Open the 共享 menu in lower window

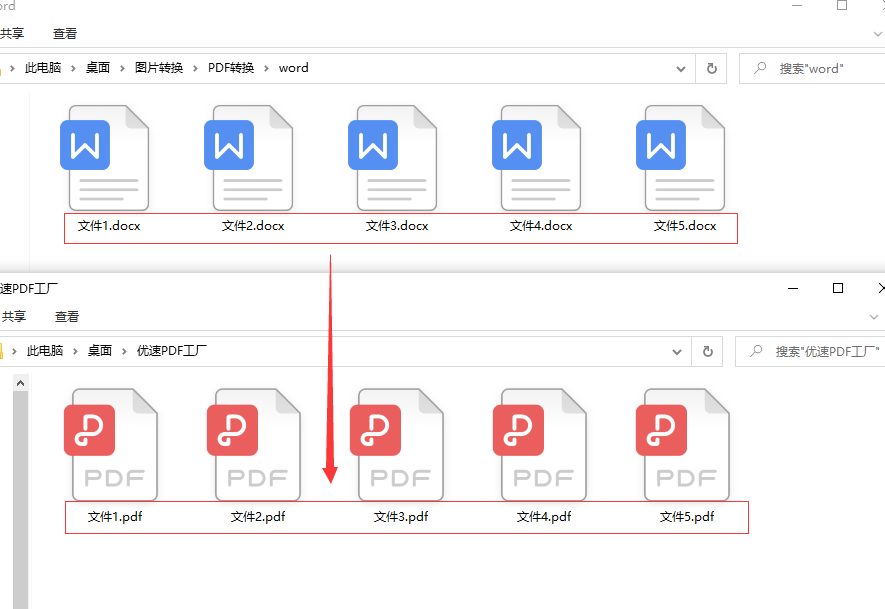[x=14, y=316]
